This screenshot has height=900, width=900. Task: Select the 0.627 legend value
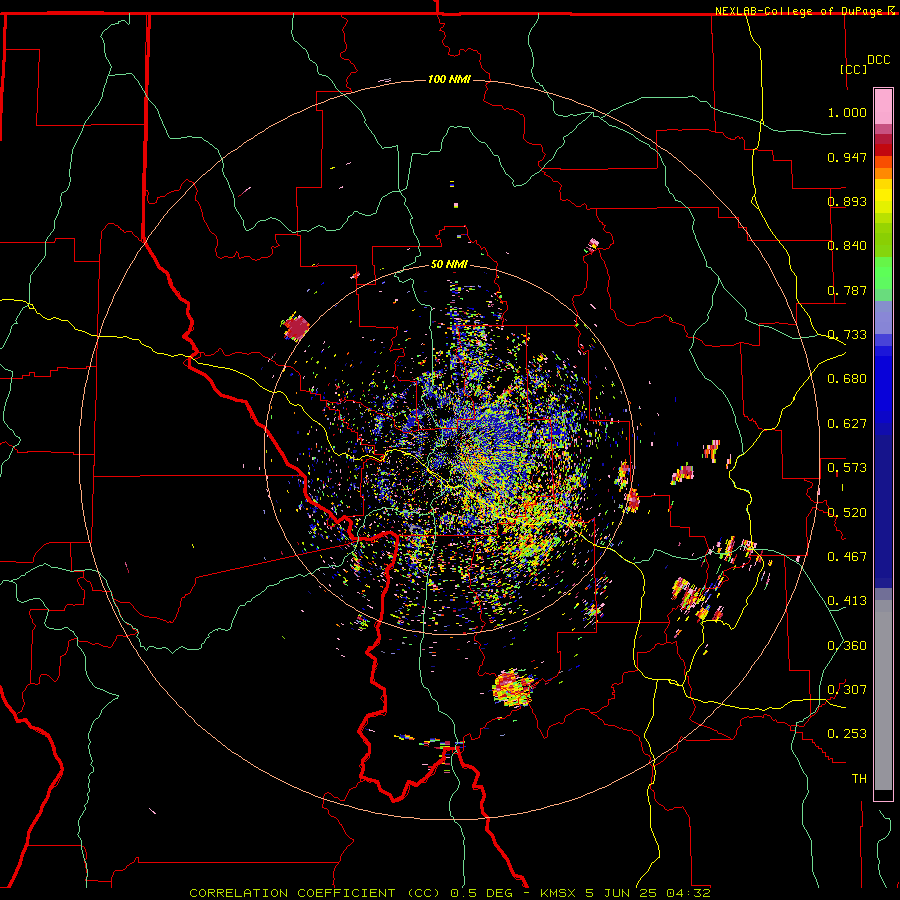click(x=847, y=424)
